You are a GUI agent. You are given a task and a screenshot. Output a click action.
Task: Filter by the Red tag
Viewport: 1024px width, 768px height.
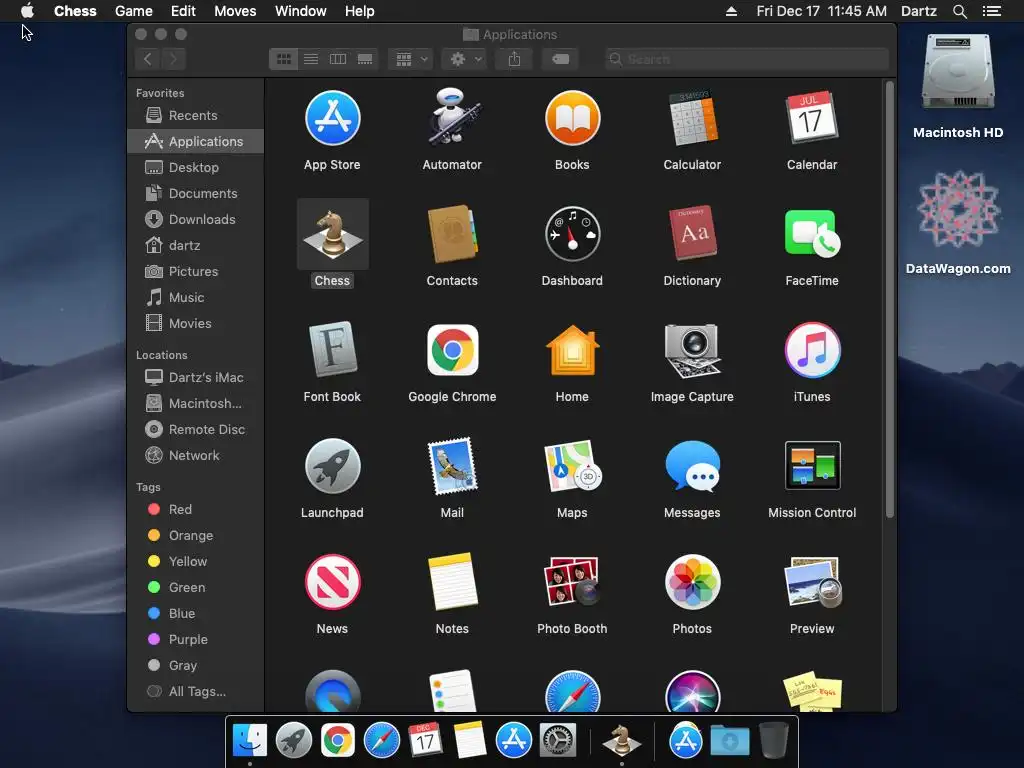click(x=195, y=509)
